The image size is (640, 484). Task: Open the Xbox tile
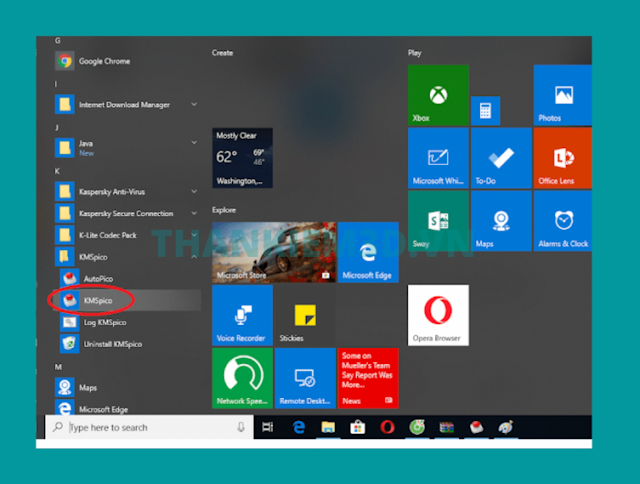pos(438,95)
